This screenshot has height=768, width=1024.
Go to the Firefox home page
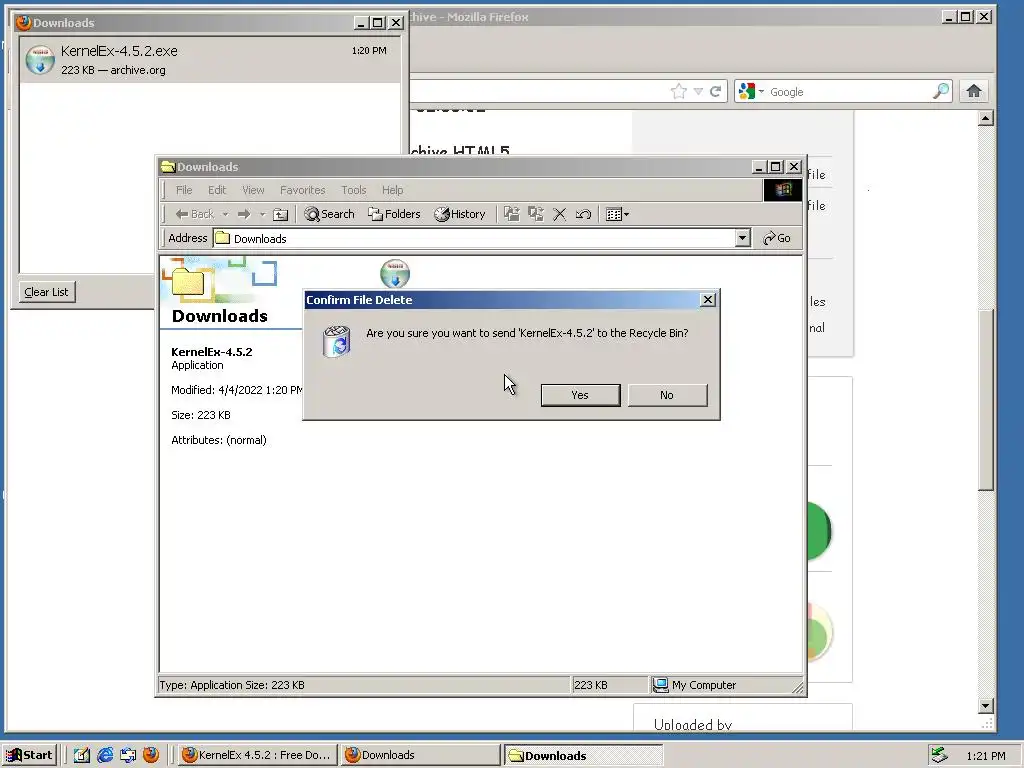974,91
